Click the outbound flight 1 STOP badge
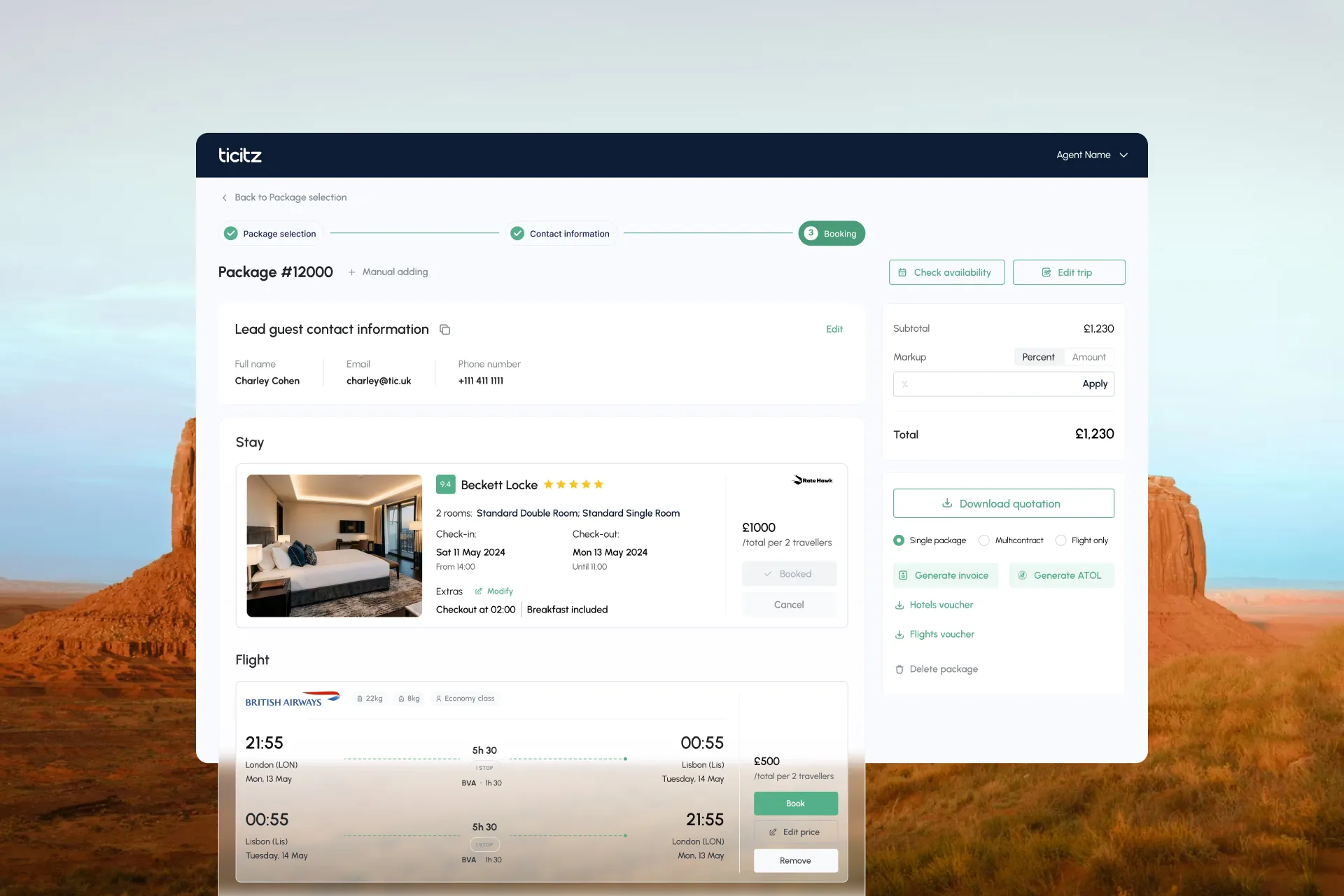 pos(484,768)
